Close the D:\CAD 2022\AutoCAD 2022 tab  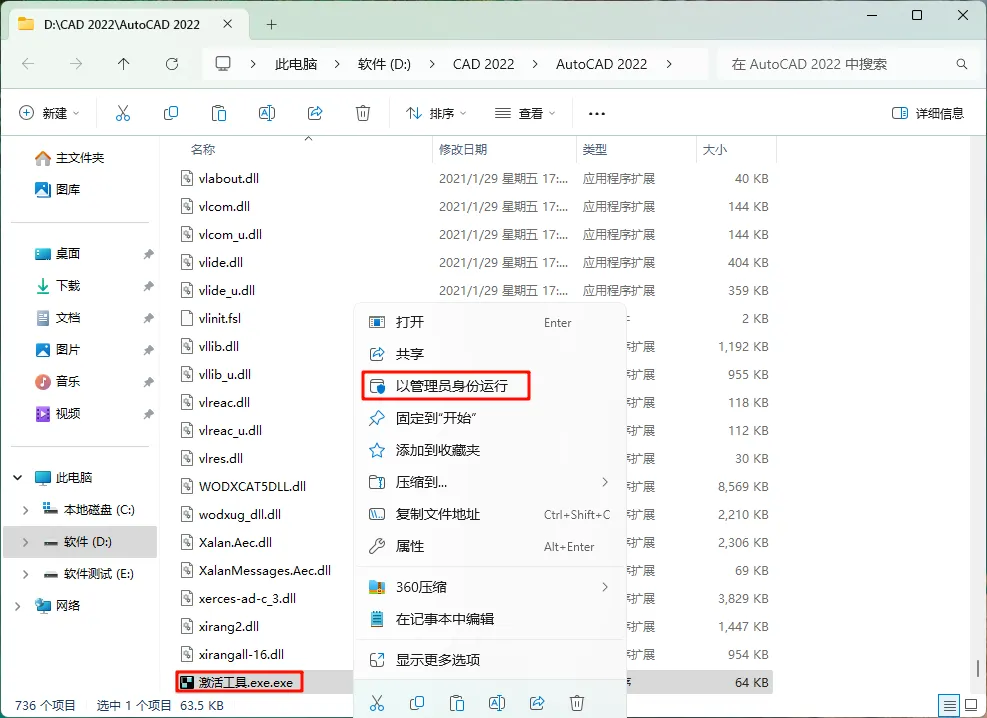(x=228, y=24)
